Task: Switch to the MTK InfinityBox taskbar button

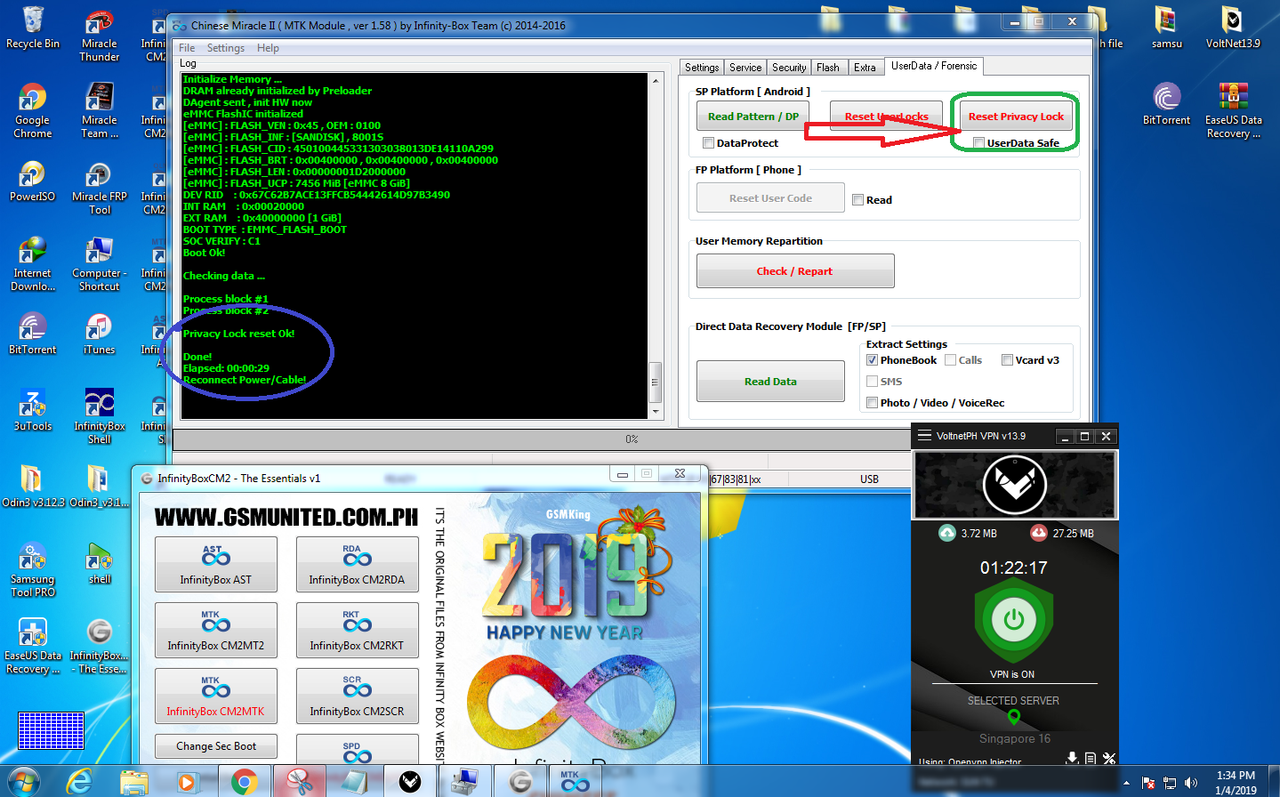Action: coord(573,781)
